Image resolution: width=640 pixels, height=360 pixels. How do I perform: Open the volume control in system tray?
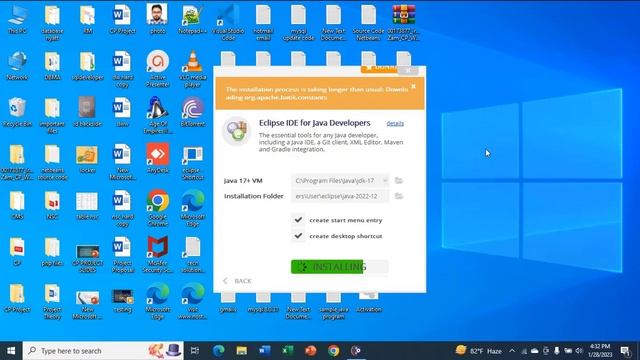point(579,351)
